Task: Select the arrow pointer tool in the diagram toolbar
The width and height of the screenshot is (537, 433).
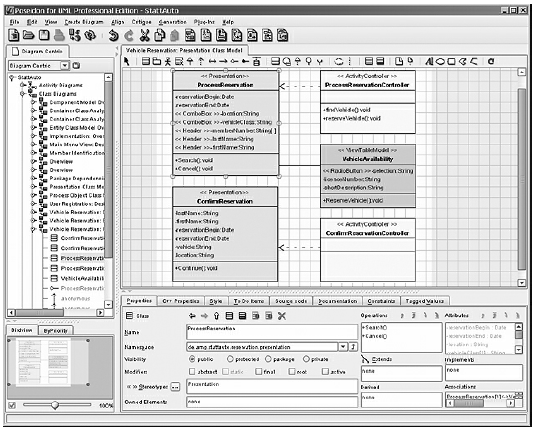Action: (127, 61)
